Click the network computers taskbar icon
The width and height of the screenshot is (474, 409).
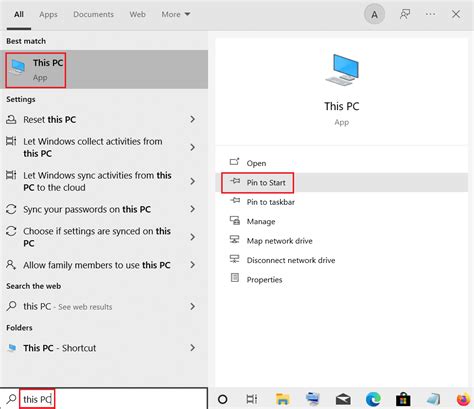pyautogui.click(x=313, y=399)
